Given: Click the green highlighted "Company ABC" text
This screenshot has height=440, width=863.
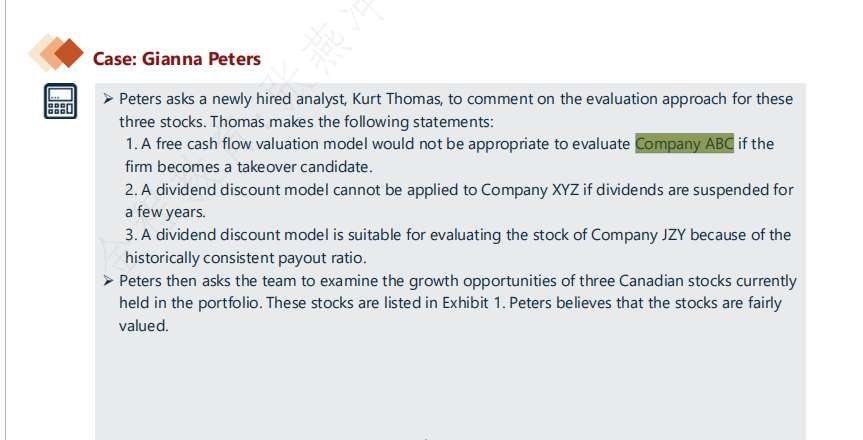Looking at the screenshot, I should point(684,144).
